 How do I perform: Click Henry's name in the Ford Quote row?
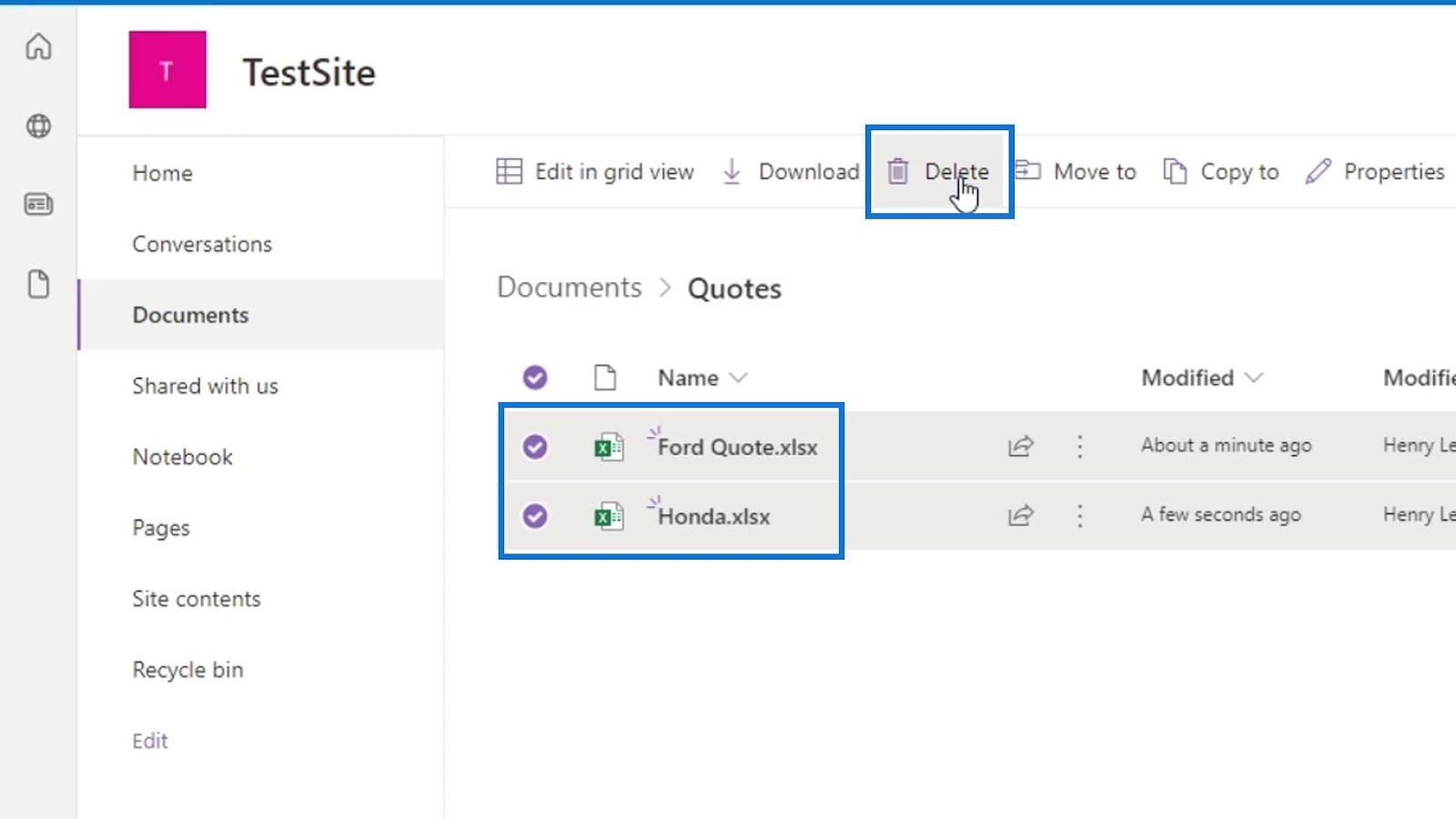click(x=1420, y=445)
